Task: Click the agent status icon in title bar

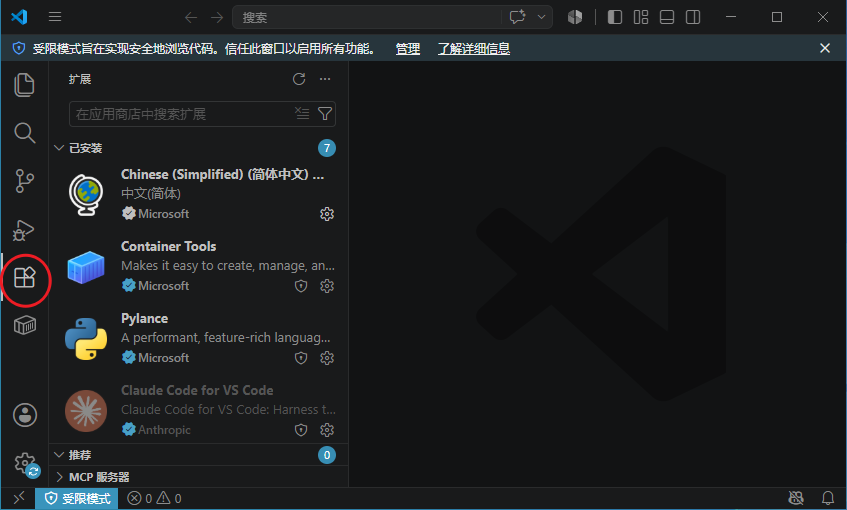Action: pyautogui.click(x=575, y=17)
